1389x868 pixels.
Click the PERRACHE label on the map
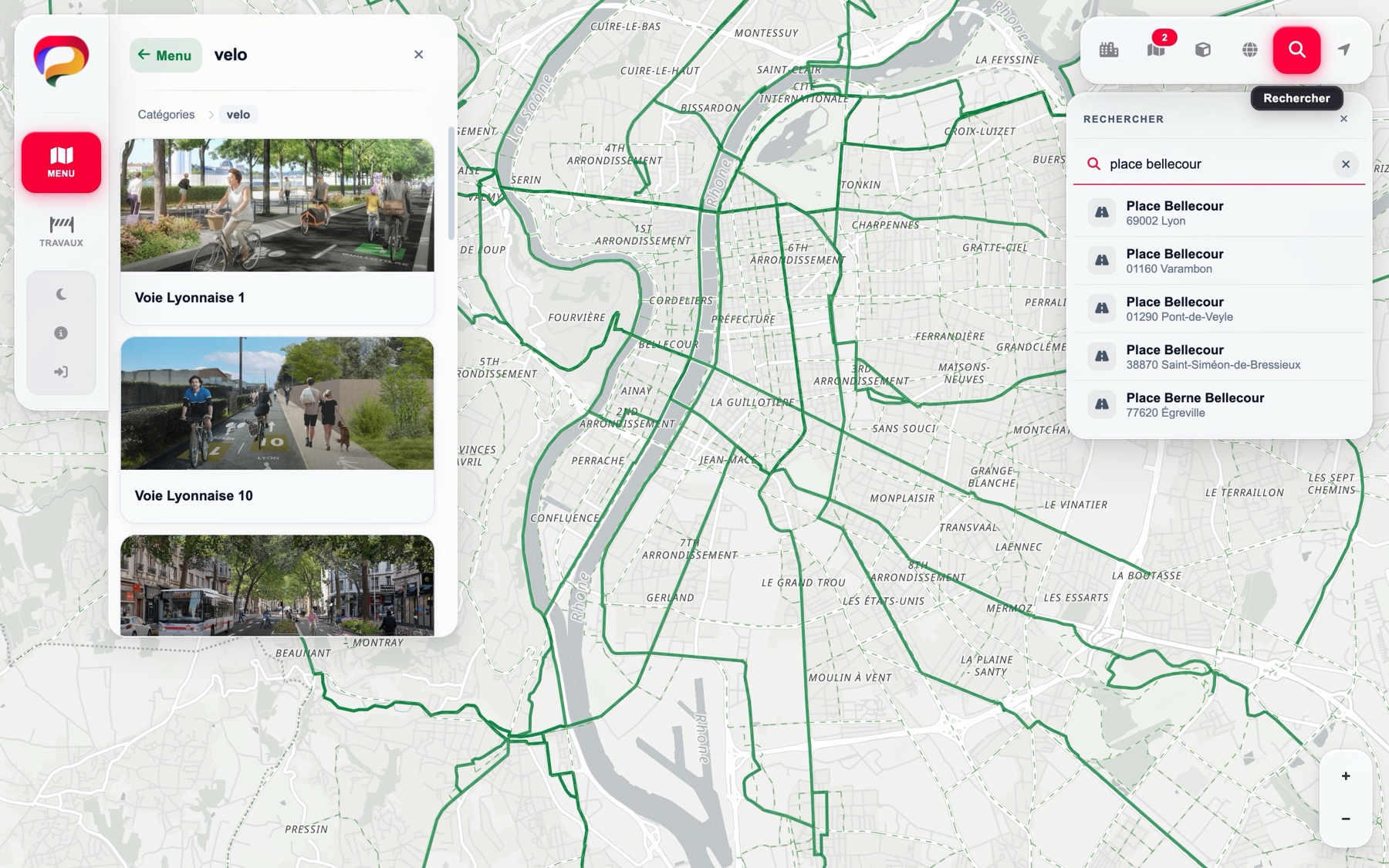[598, 461]
